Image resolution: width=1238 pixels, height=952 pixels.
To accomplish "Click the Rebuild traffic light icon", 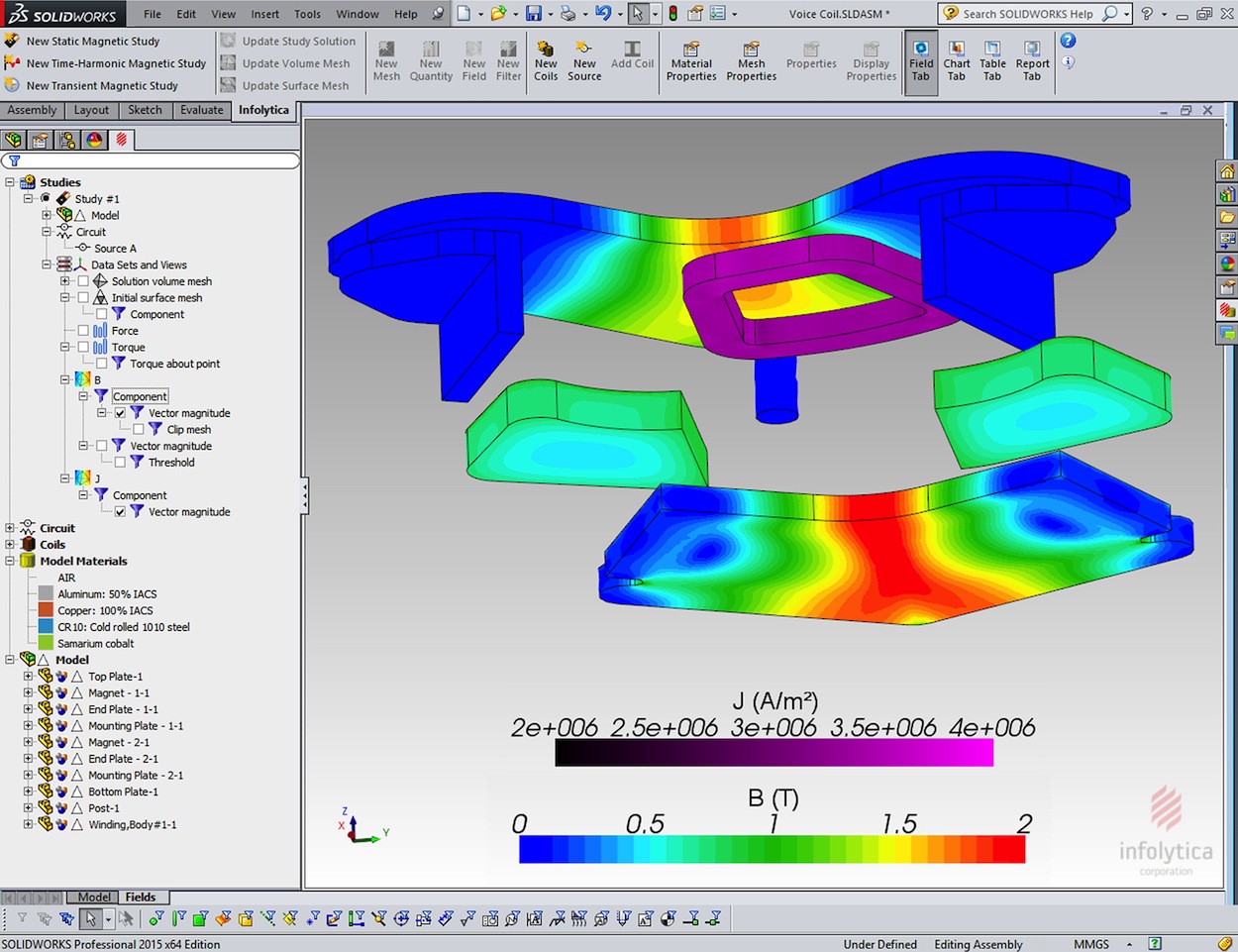I will [673, 14].
